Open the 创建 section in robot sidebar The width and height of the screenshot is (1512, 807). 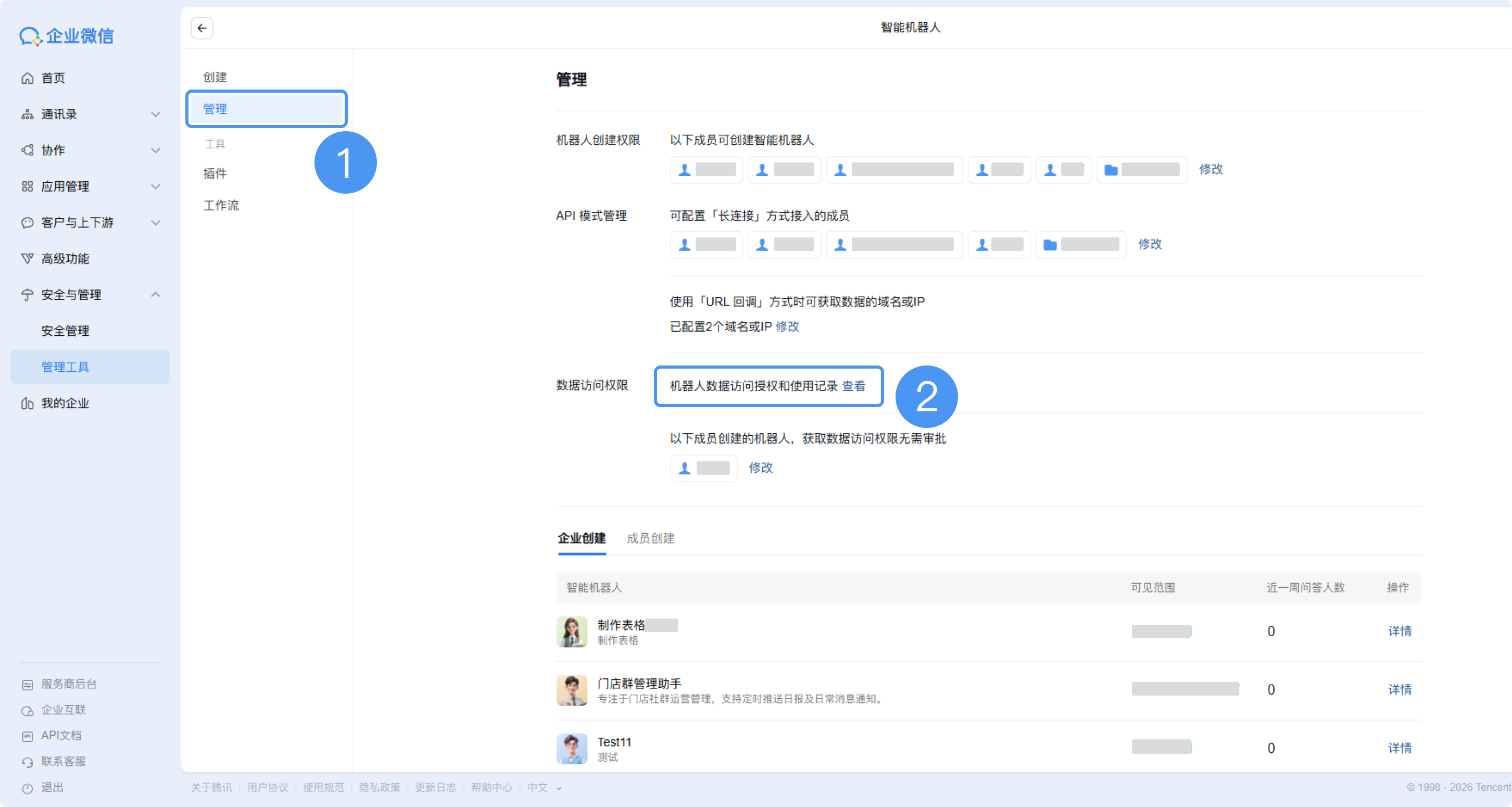216,77
